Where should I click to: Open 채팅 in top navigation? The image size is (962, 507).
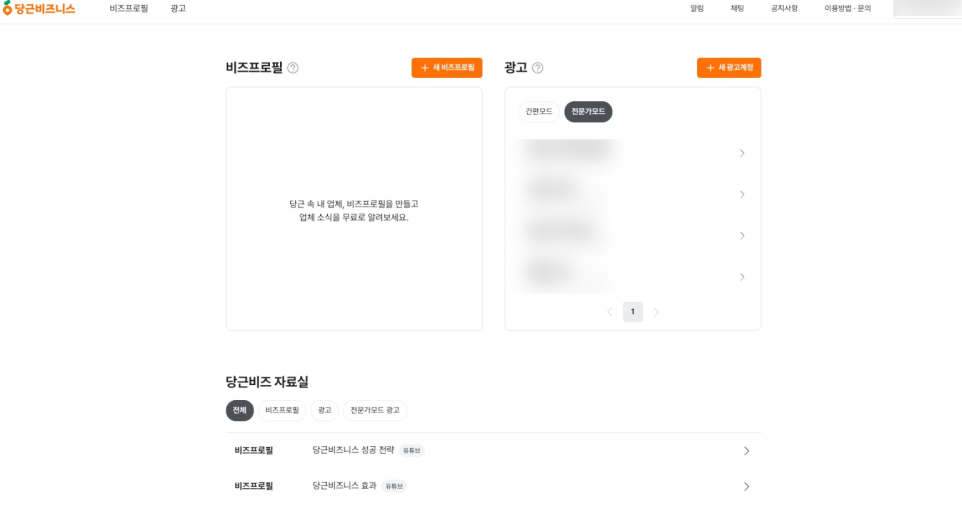click(737, 9)
